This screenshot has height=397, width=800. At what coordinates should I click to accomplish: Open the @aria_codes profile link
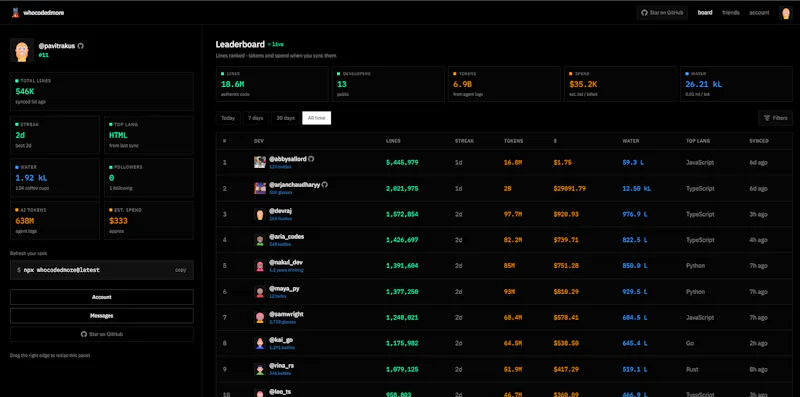(286, 237)
